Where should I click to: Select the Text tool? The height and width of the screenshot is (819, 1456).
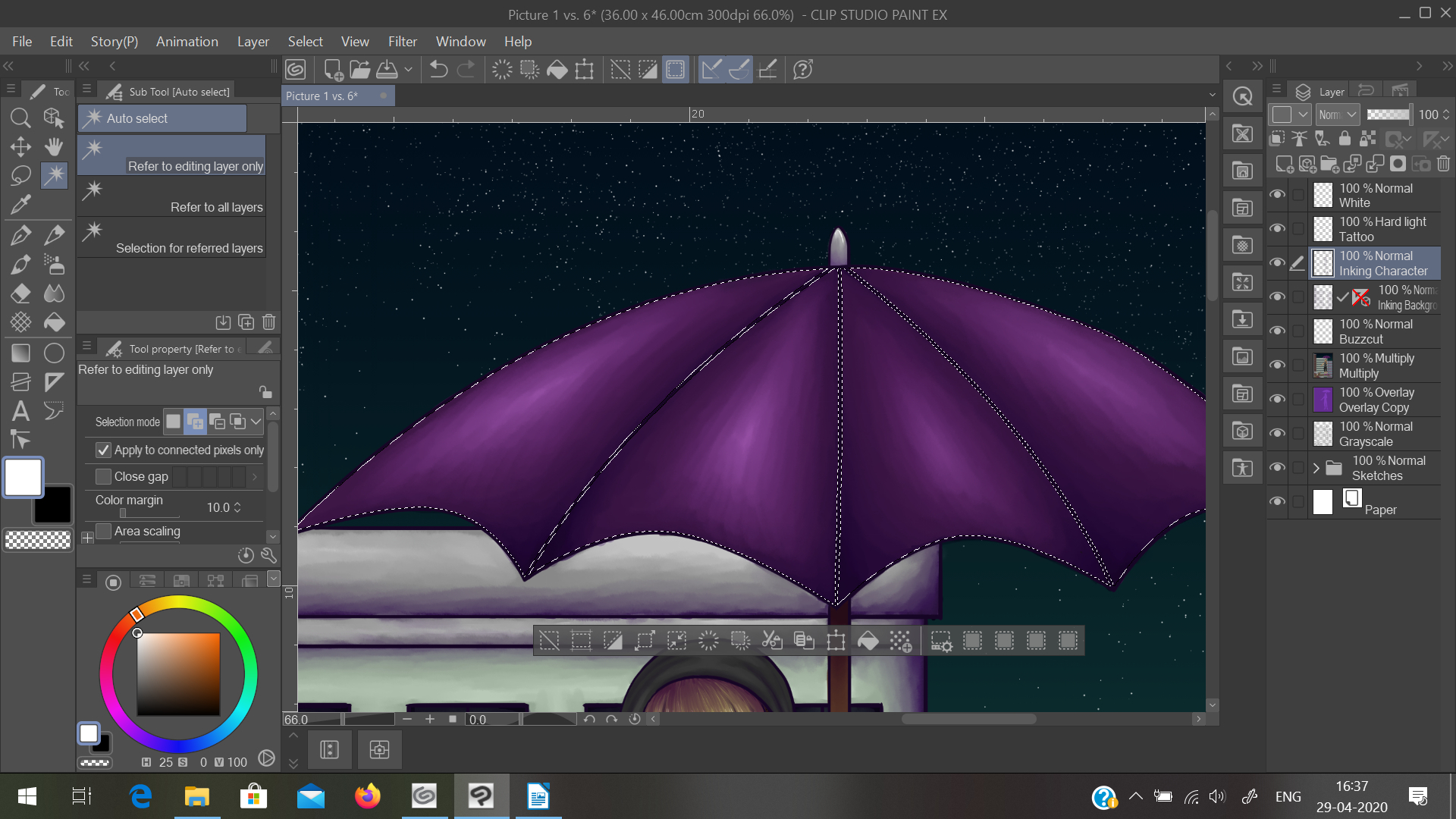pyautogui.click(x=20, y=411)
